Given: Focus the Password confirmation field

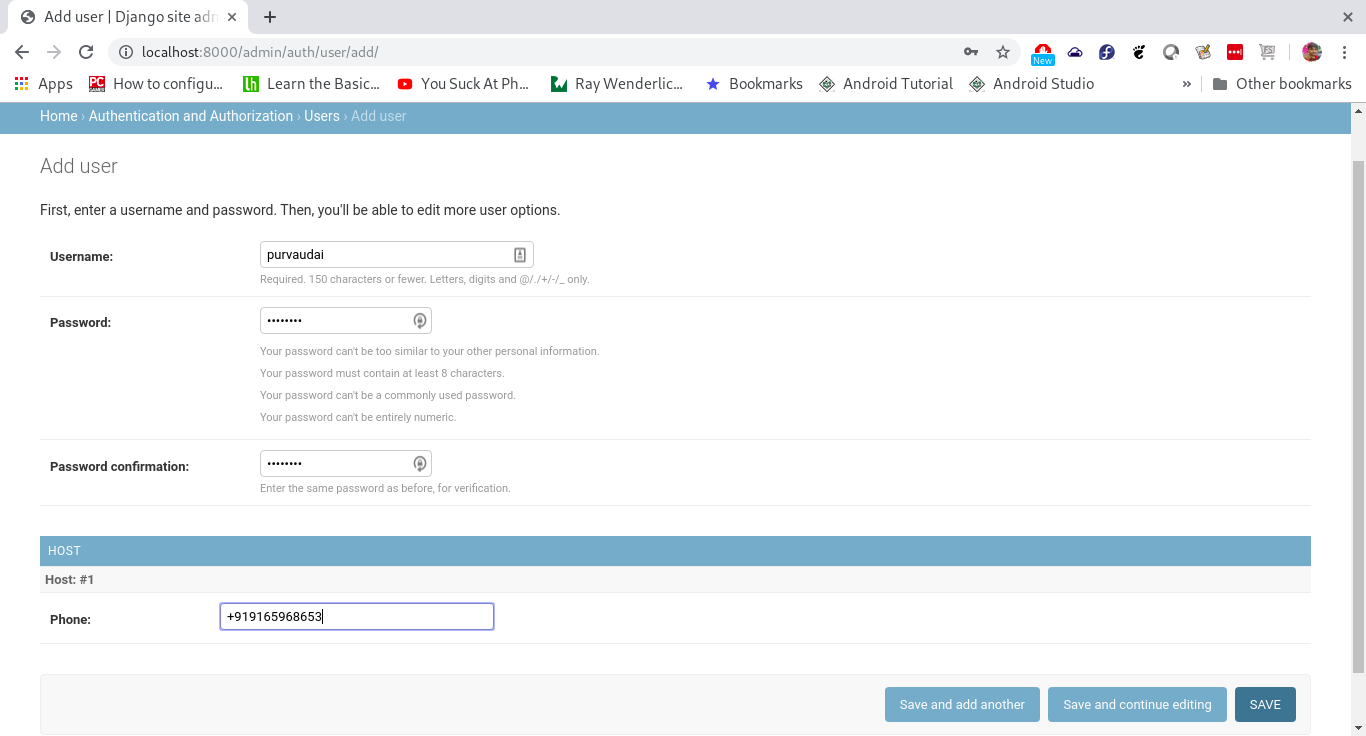Looking at the screenshot, I should [345, 464].
